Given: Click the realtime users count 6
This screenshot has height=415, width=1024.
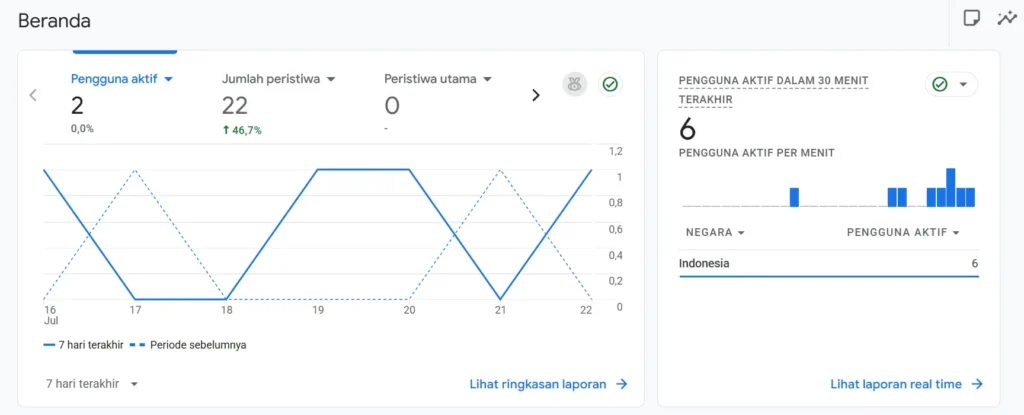Looking at the screenshot, I should click(x=688, y=129).
